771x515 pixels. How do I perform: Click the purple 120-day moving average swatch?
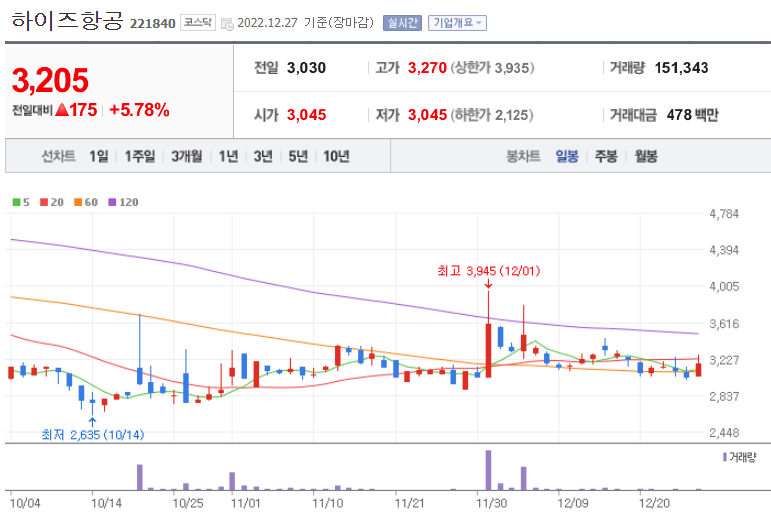pyautogui.click(x=112, y=202)
